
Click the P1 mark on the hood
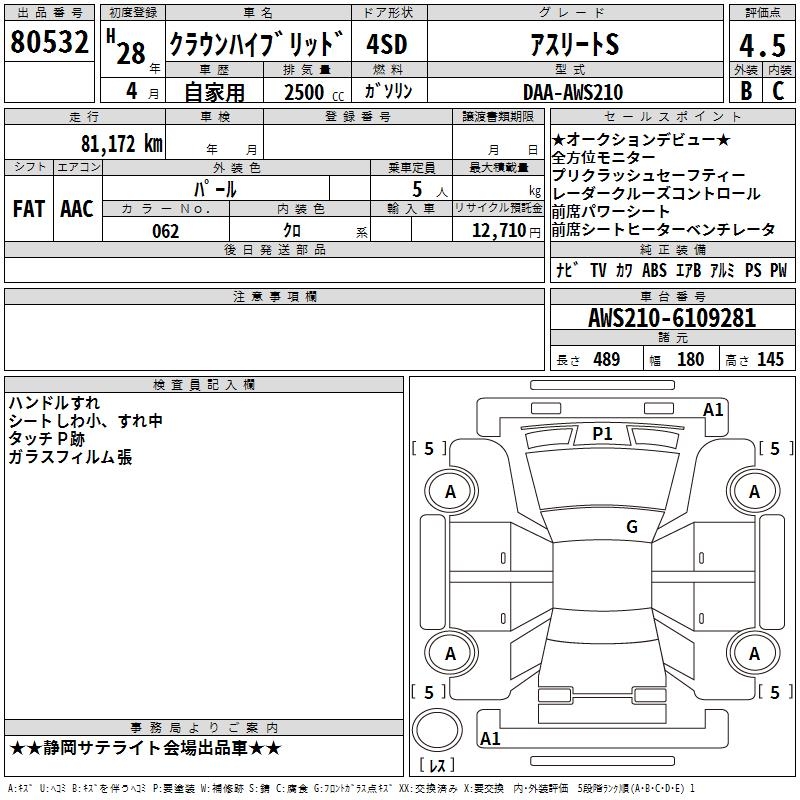tap(602, 433)
